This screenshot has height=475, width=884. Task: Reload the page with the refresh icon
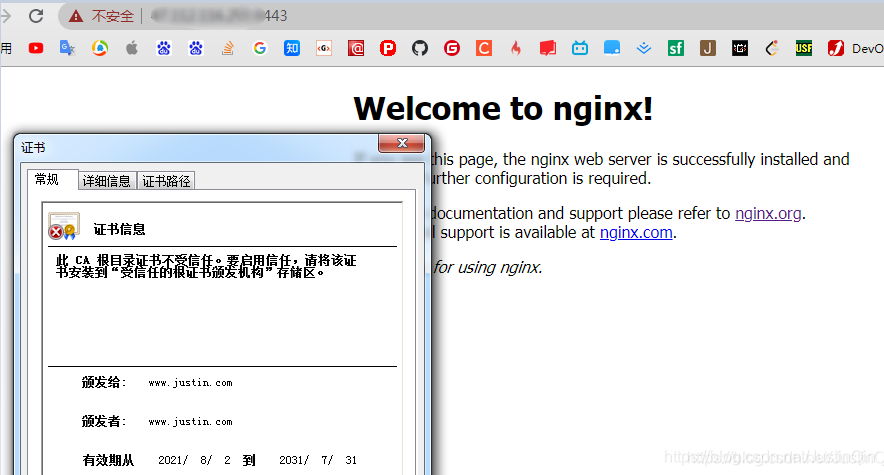[x=36, y=16]
